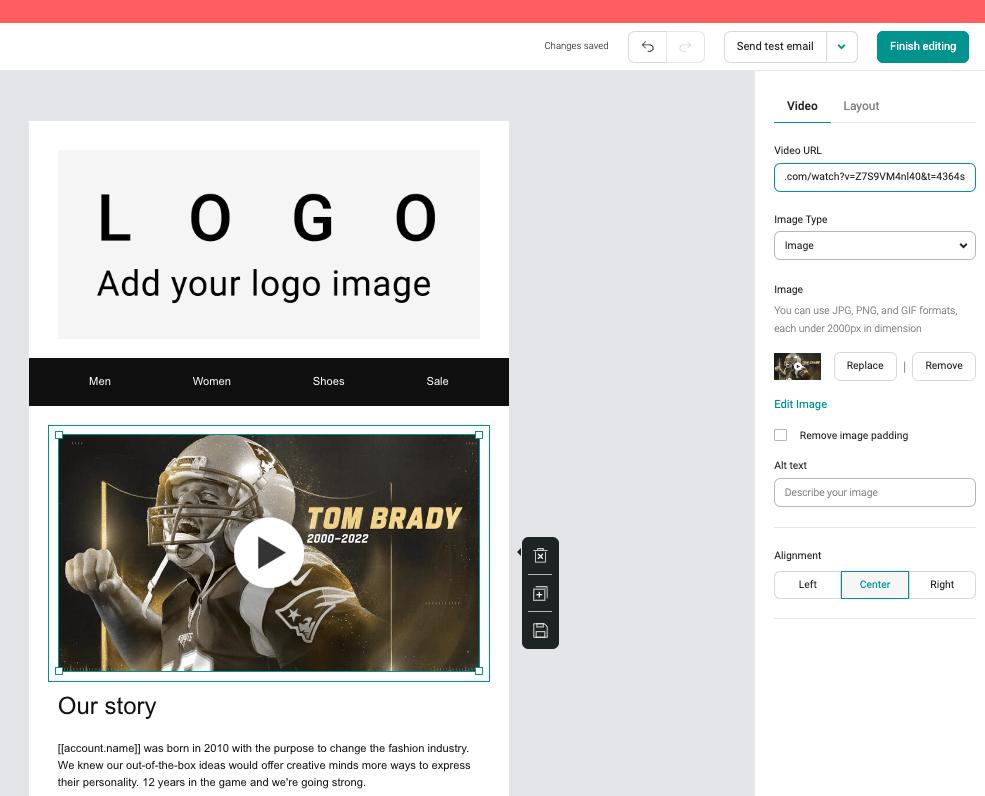Click Replace to change the image
985x796 pixels.
click(864, 366)
